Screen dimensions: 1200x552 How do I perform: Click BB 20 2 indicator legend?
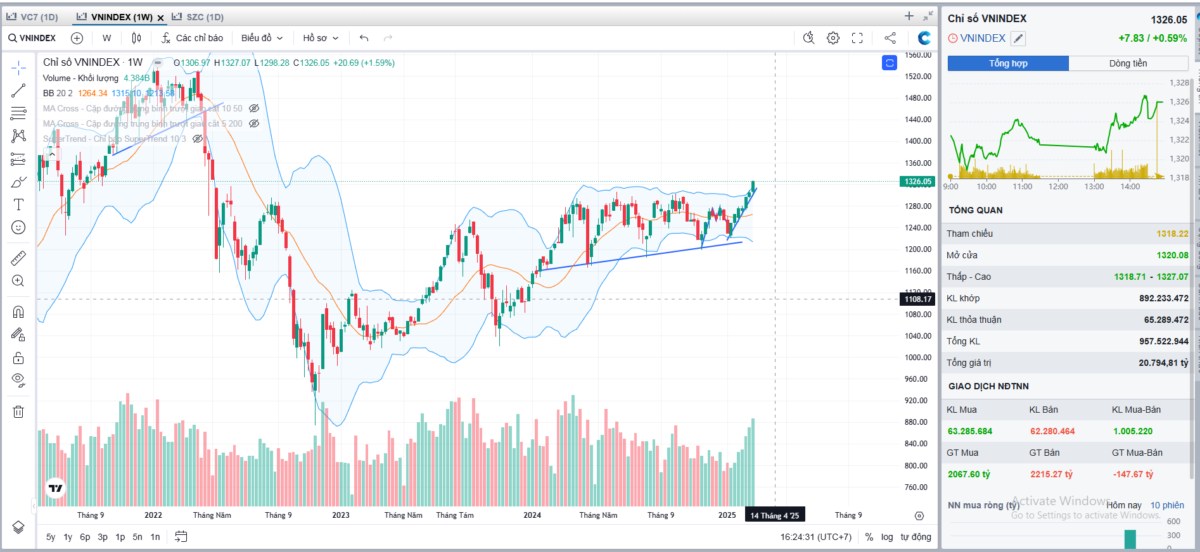pos(60,93)
